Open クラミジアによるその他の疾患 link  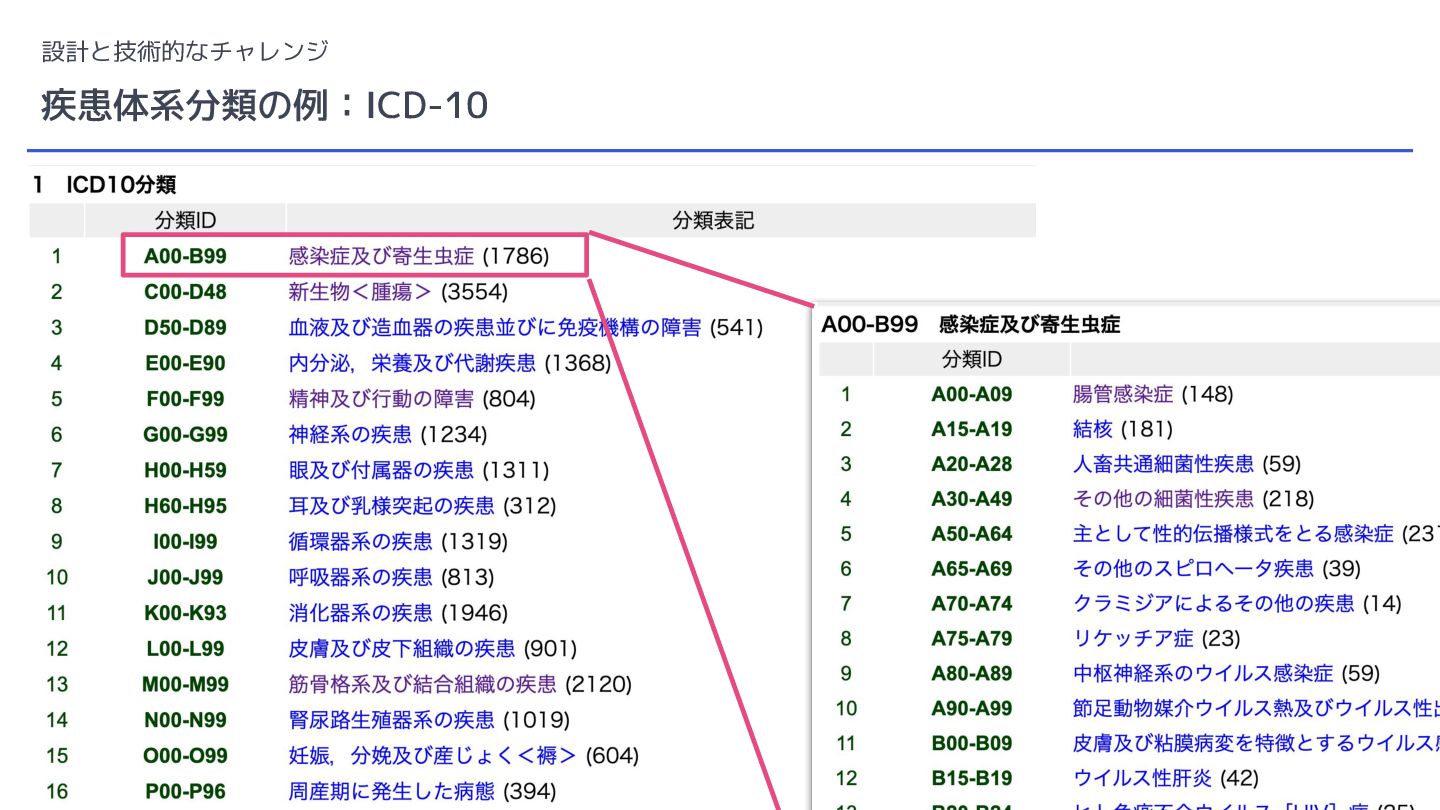click(1214, 603)
